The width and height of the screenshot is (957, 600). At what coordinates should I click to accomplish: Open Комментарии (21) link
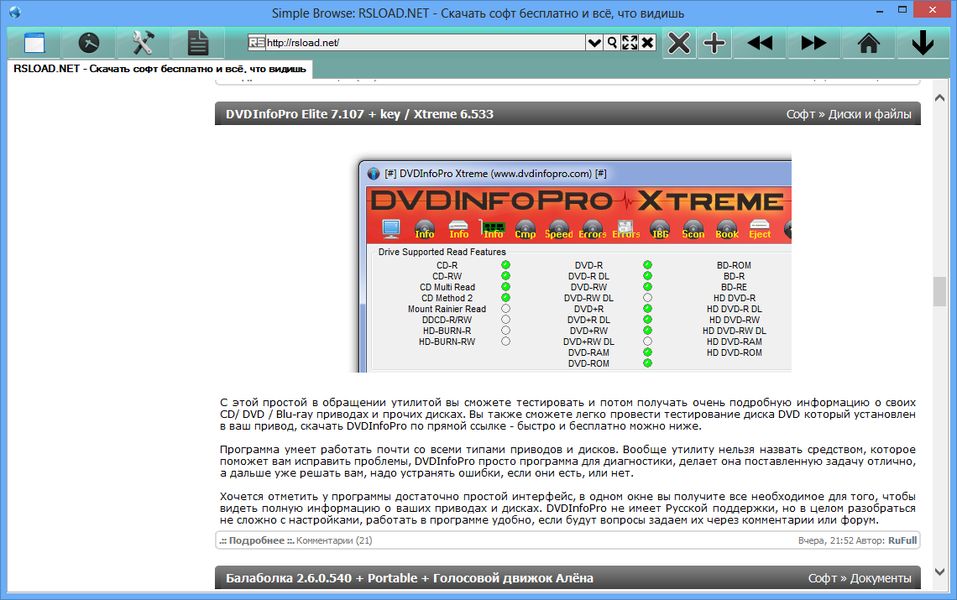(334, 540)
